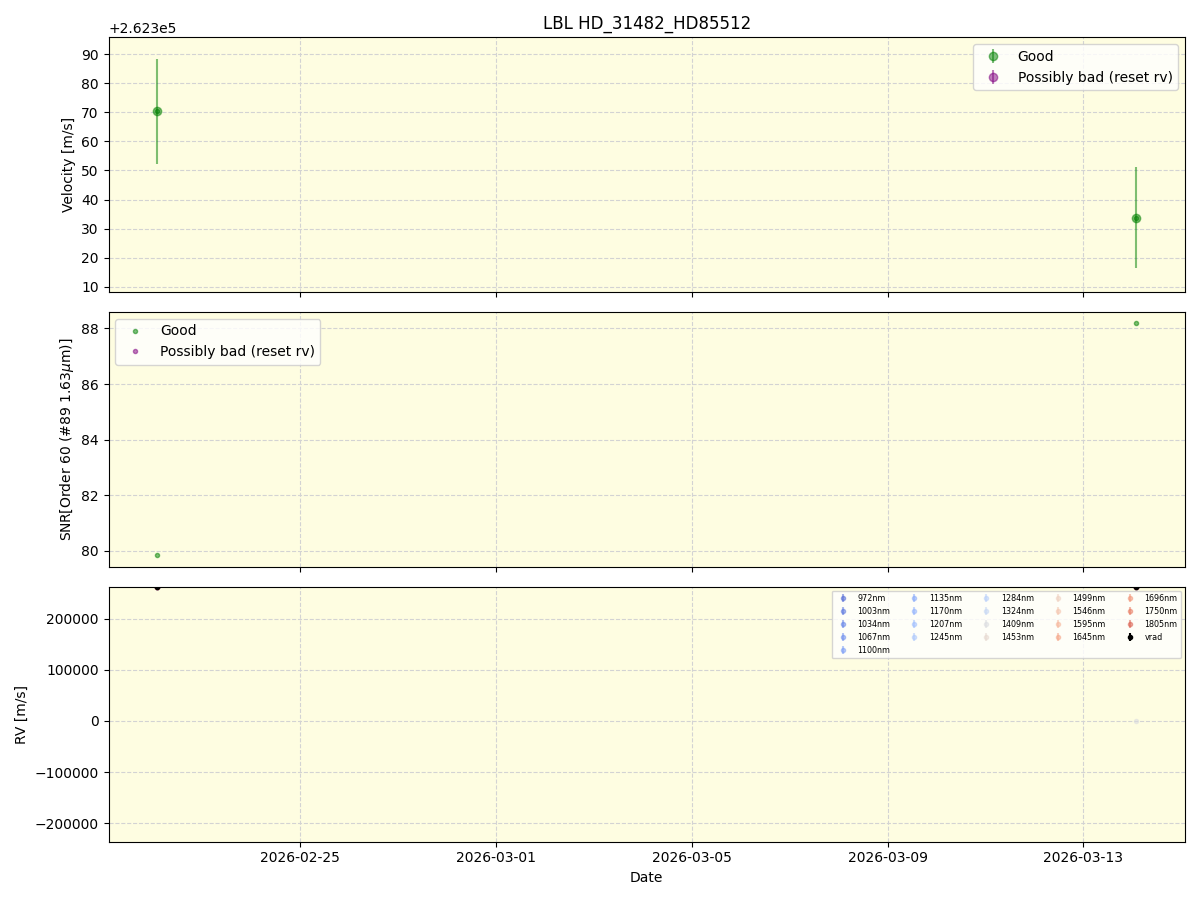Screen dimensions: 1200x900
Task: Select the SNR data point near 80
Action: tap(157, 555)
